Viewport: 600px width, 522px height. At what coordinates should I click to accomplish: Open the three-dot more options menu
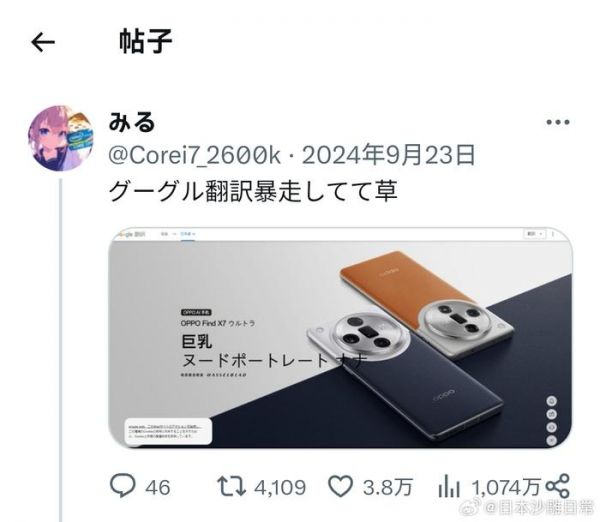558,122
